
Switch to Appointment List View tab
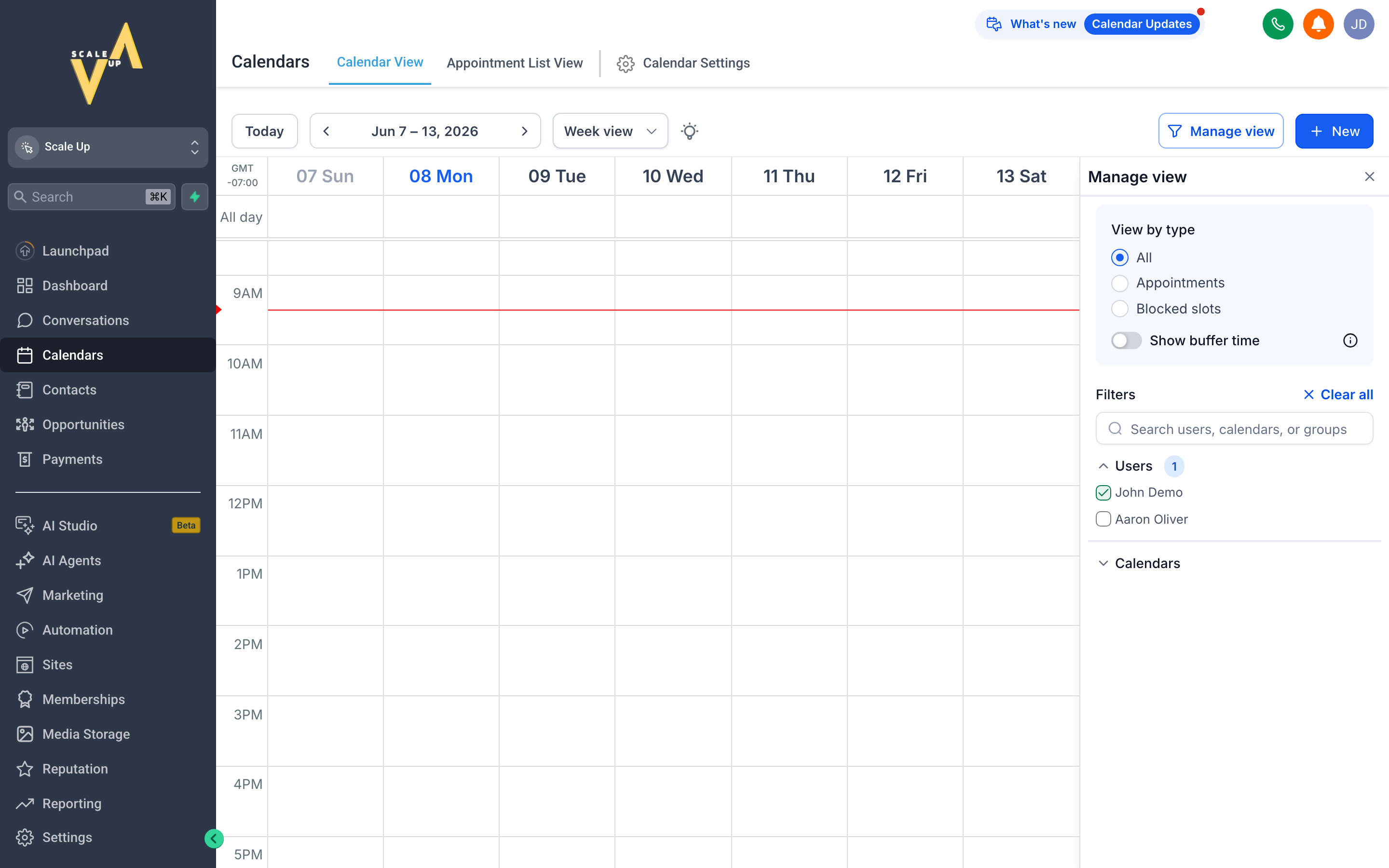515,63
